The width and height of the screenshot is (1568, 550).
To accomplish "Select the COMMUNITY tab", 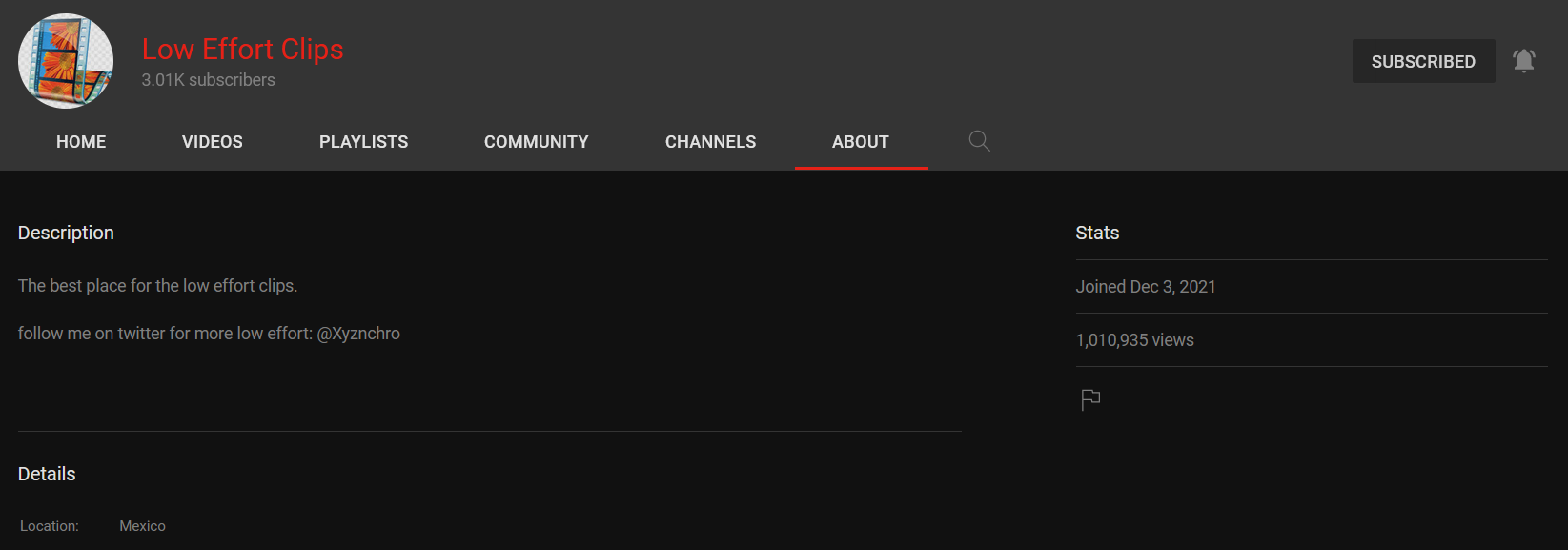I will 537,141.
